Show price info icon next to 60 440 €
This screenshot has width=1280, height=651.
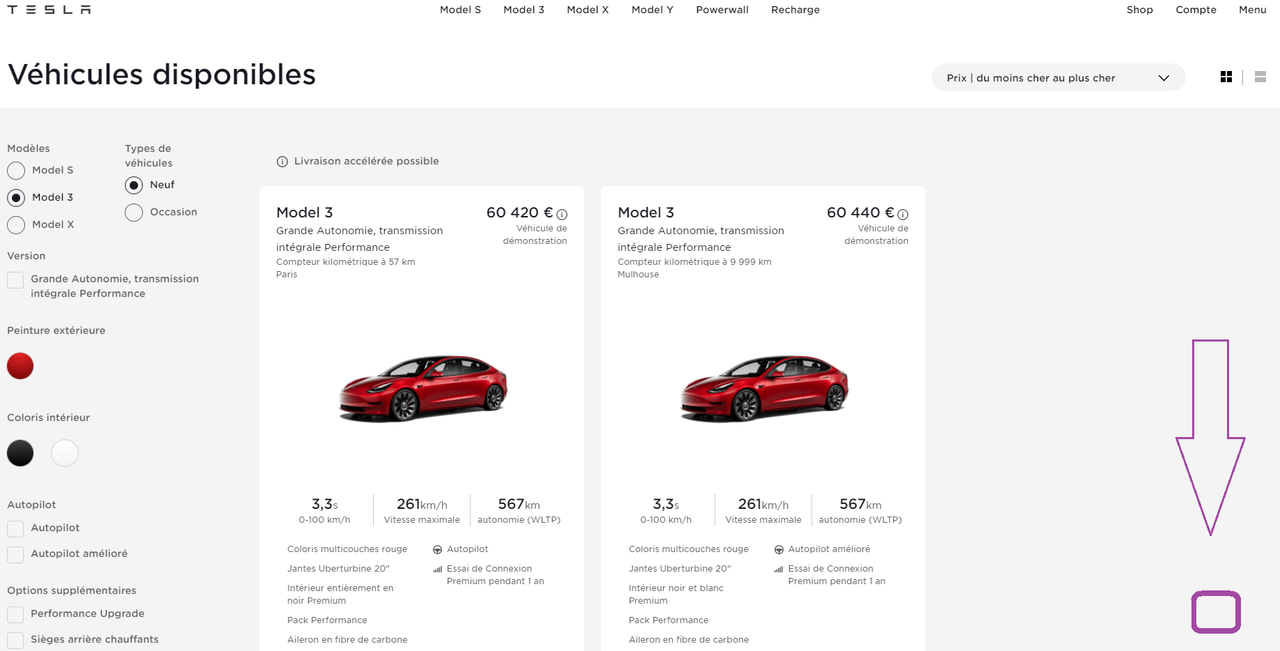[x=903, y=214]
